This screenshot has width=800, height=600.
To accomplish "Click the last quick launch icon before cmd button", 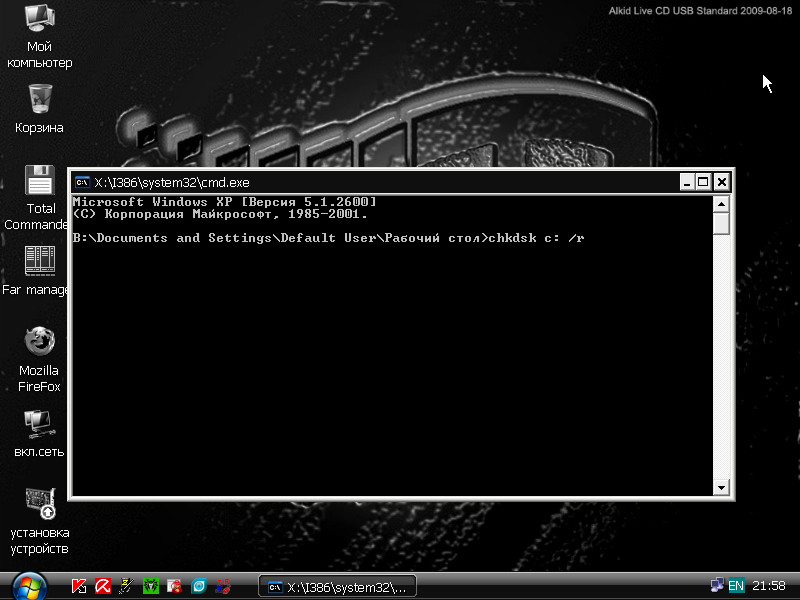I will click(222, 586).
